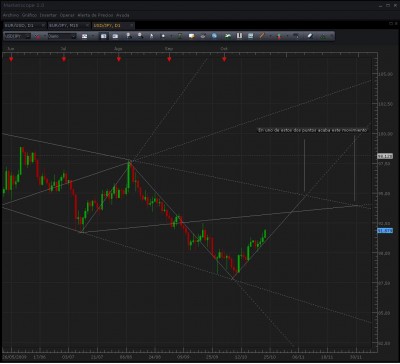This screenshot has height=364, width=400.
Task: Open the USD/JPY symbol dropdown
Action: click(x=17, y=36)
